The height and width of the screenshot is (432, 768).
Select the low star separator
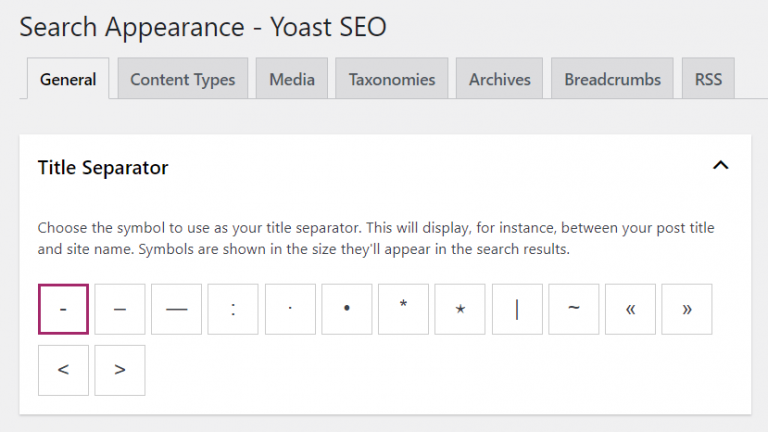460,309
